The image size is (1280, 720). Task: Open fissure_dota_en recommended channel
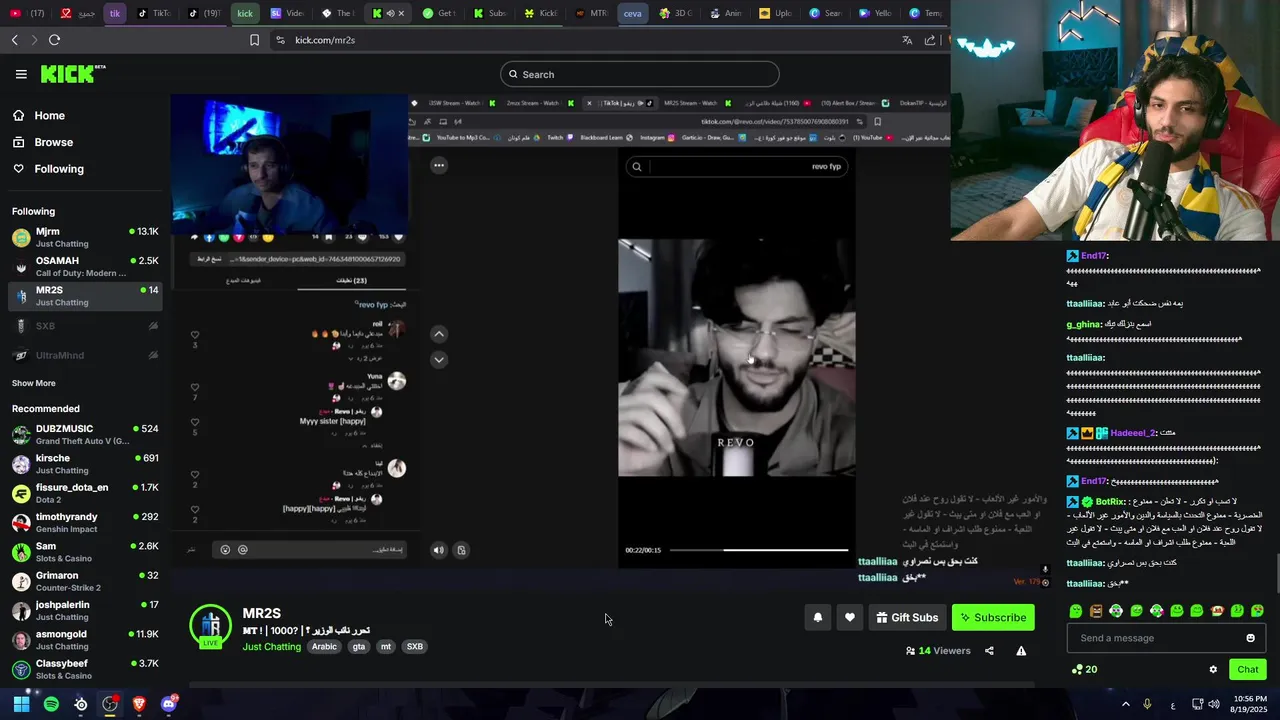[x=85, y=493]
